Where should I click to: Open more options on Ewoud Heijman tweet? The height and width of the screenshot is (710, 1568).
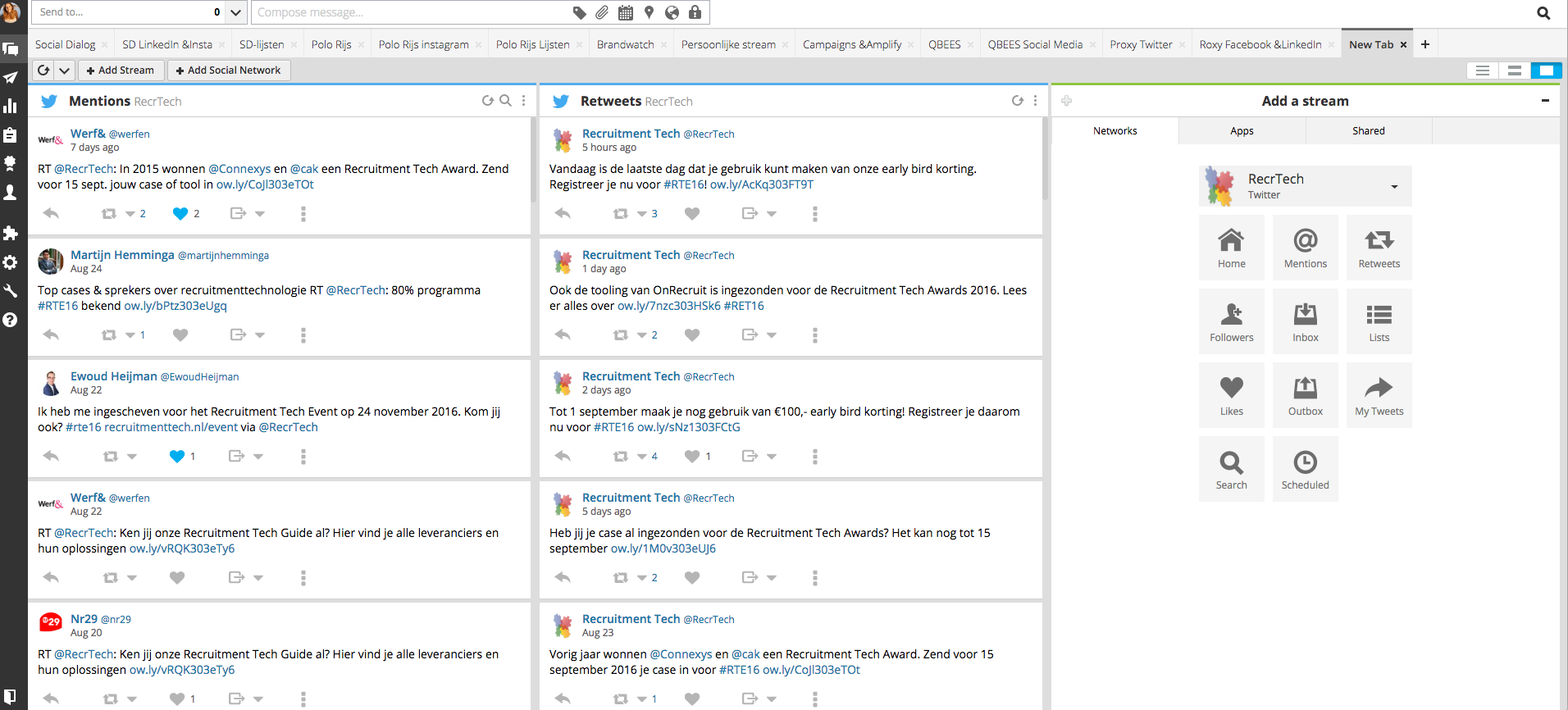click(x=303, y=457)
